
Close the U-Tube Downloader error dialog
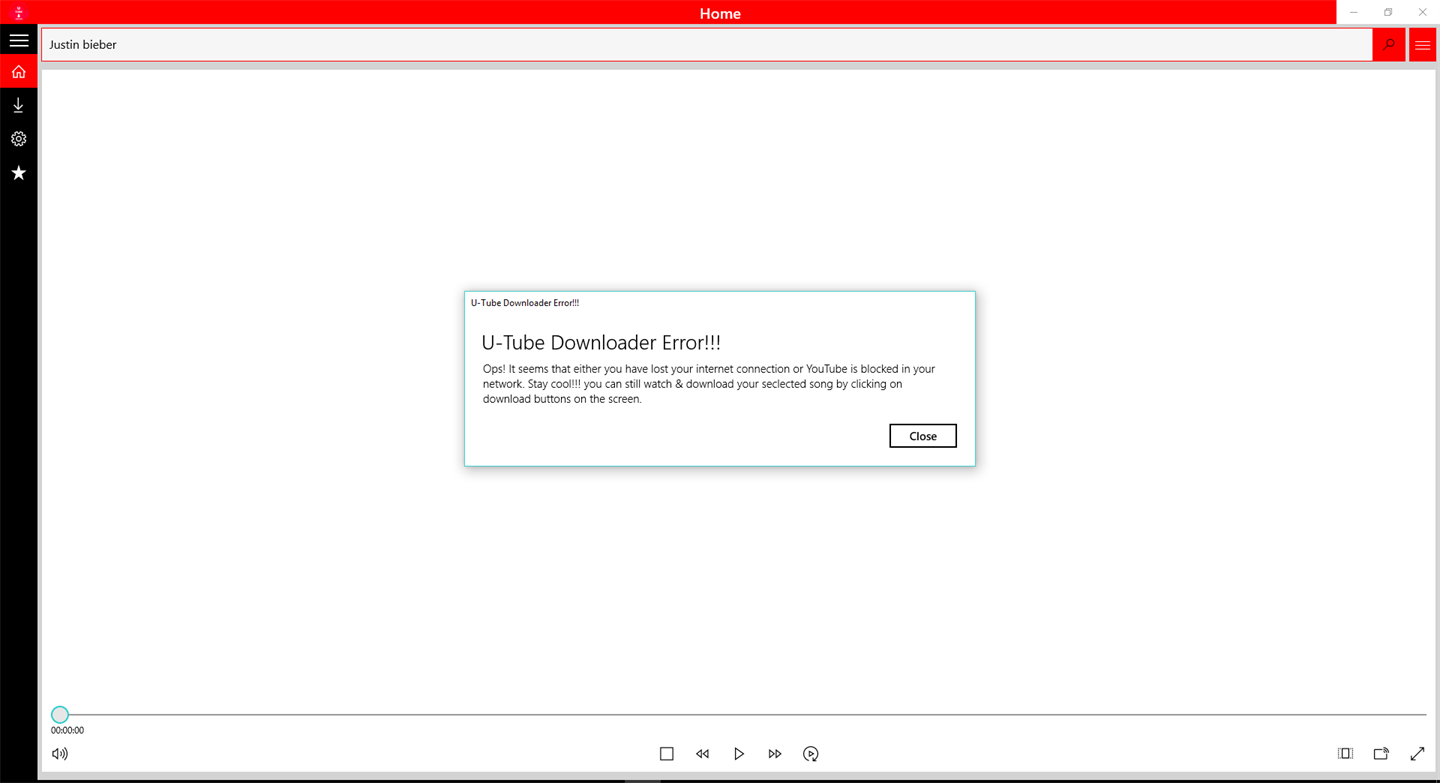pos(923,436)
